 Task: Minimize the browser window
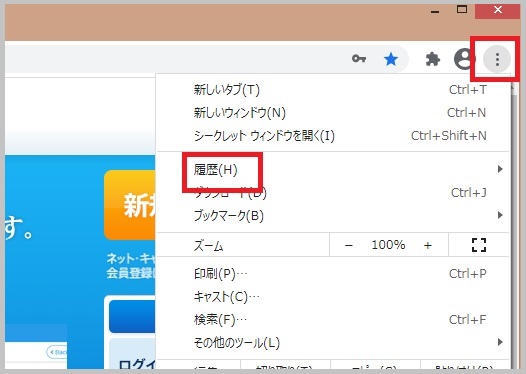pos(435,11)
